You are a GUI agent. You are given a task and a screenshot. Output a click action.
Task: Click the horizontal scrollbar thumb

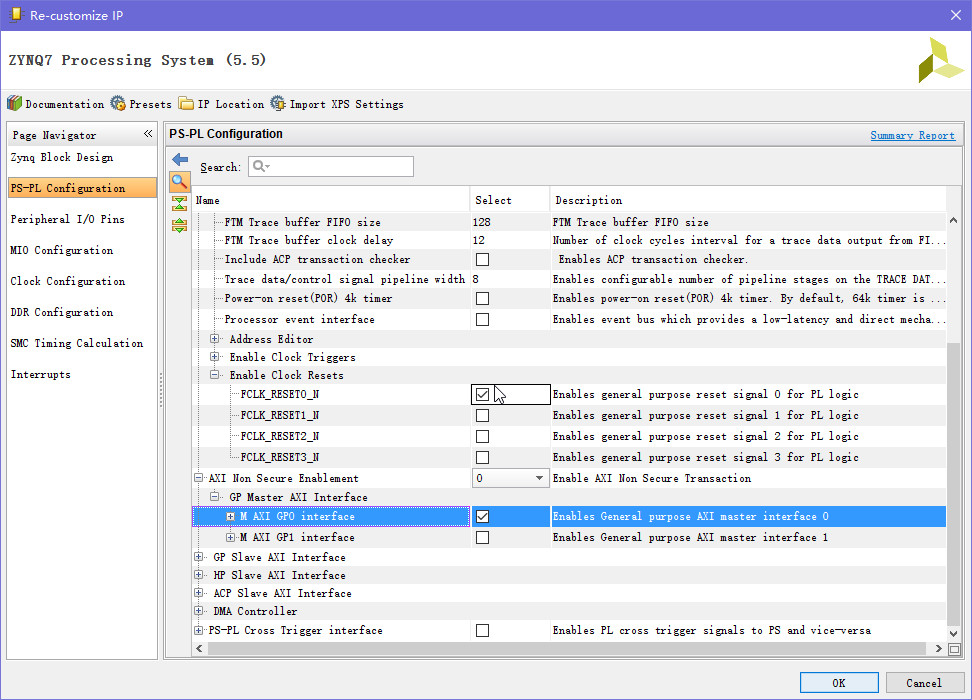(566, 649)
